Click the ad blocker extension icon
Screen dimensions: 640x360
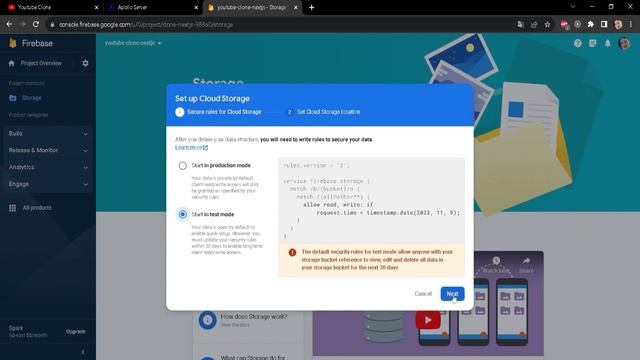(564, 24)
